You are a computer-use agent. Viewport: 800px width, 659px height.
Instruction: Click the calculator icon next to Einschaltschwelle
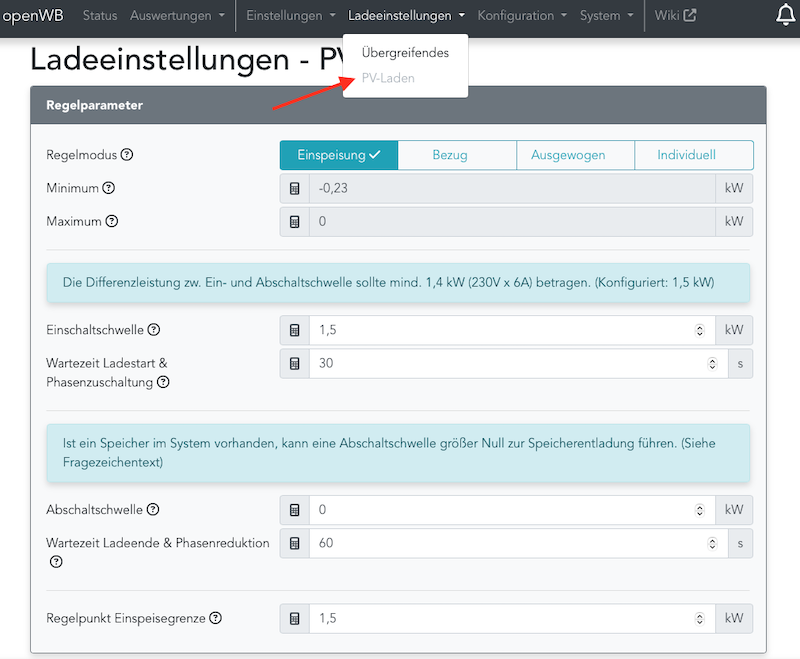click(294, 330)
